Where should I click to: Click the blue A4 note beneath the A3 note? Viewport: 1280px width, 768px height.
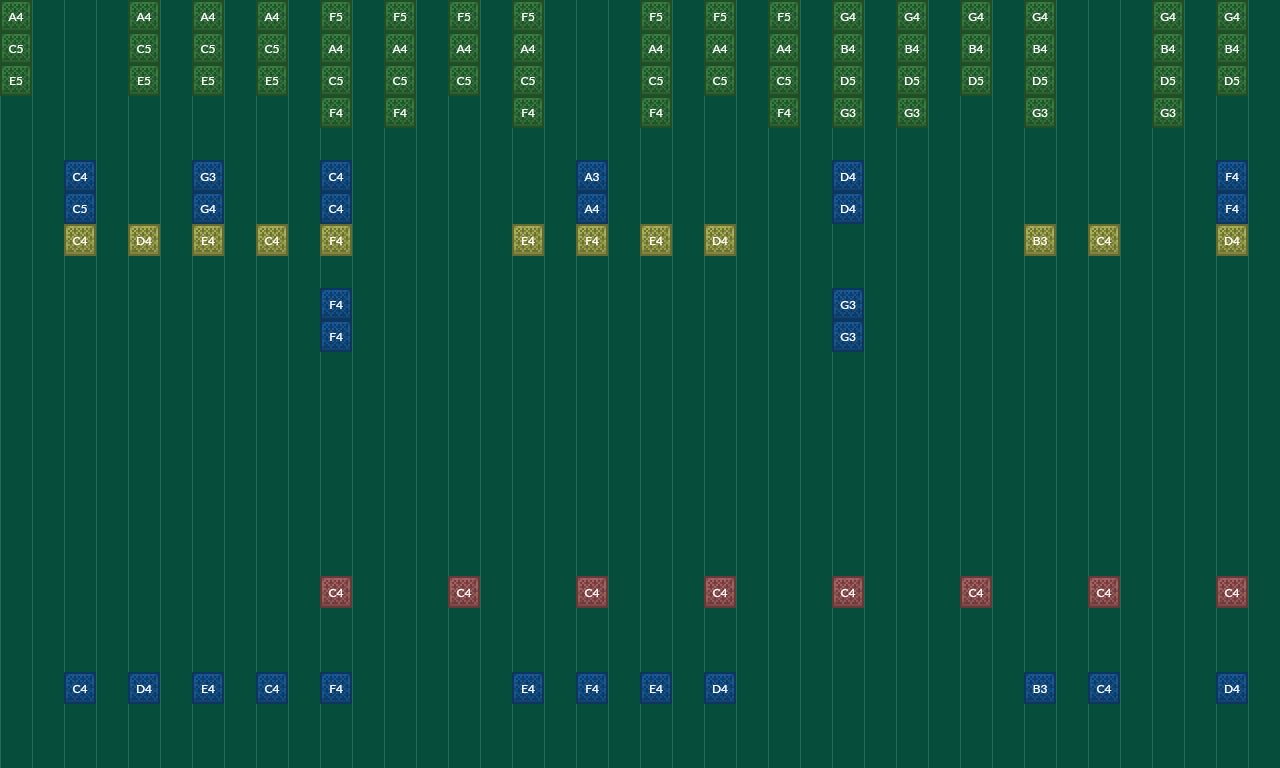tap(592, 208)
